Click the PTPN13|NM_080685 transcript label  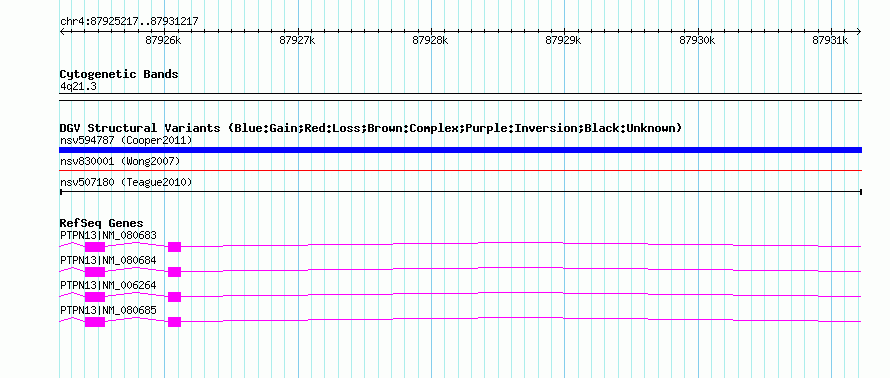[108, 310]
